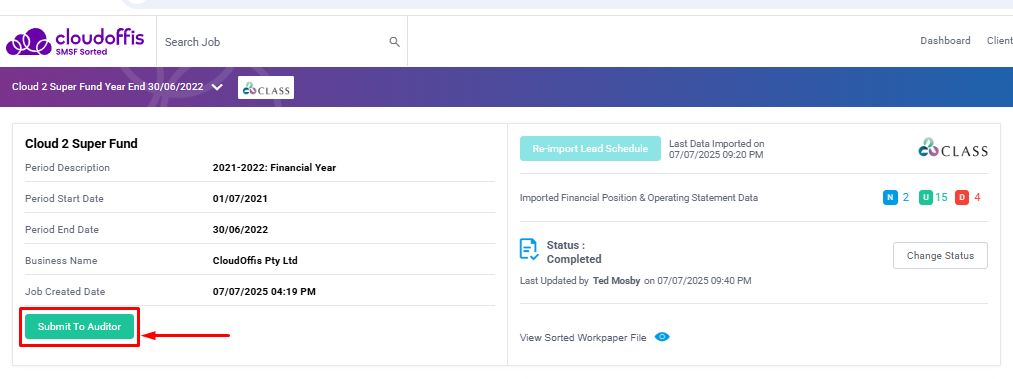1013x379 pixels.
Task: Click the count 4 next to D badge
Action: point(977,198)
